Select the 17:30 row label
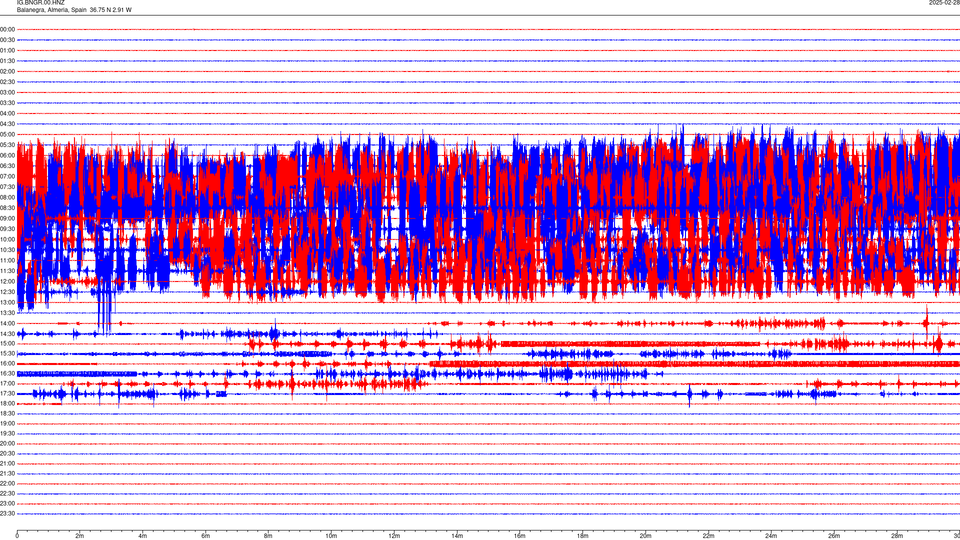 [x=7, y=394]
